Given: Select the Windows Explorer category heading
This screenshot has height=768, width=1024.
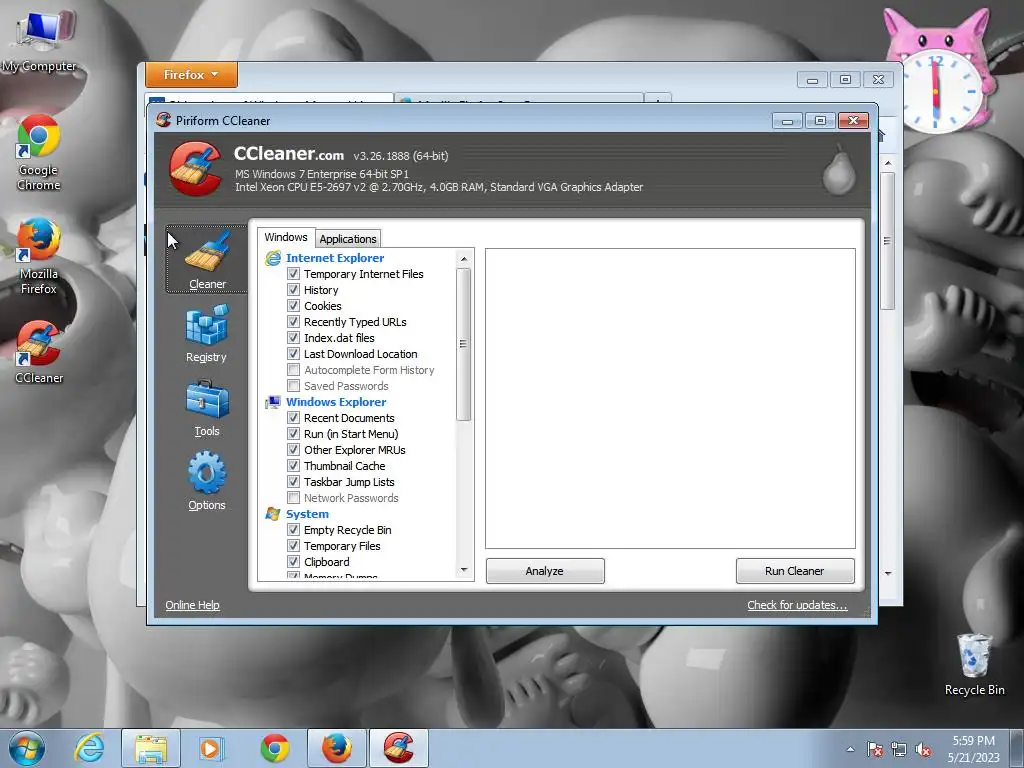Looking at the screenshot, I should 336,402.
